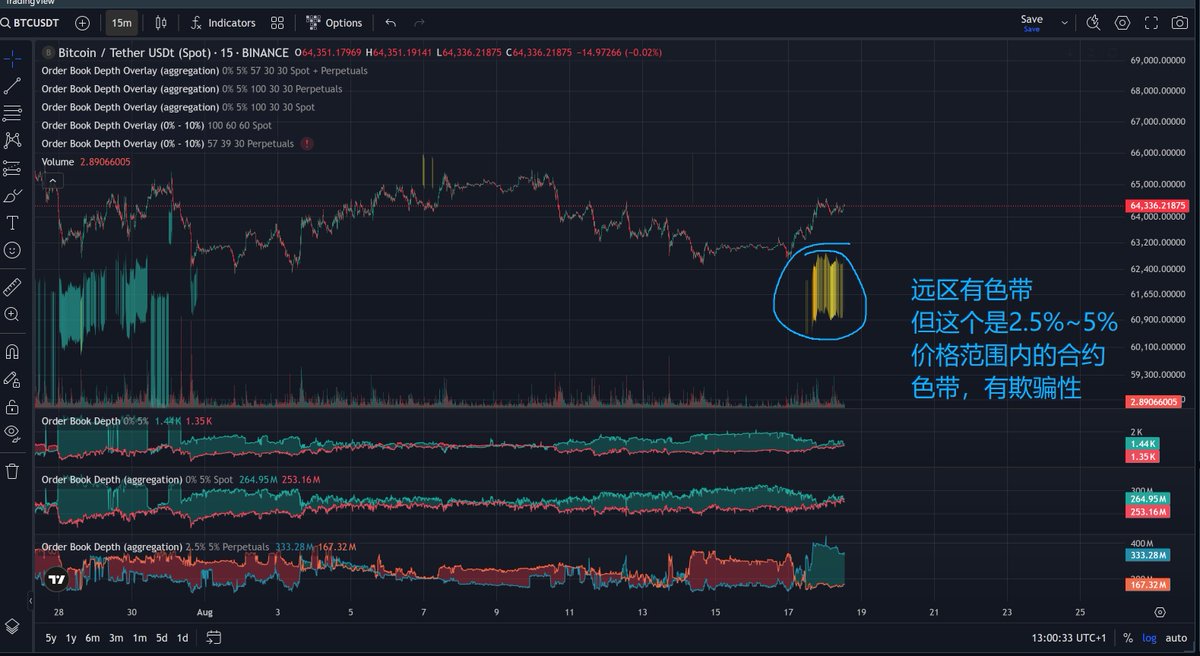The height and width of the screenshot is (656, 1200).
Task: Select the ruler measure tool
Action: pos(13,287)
